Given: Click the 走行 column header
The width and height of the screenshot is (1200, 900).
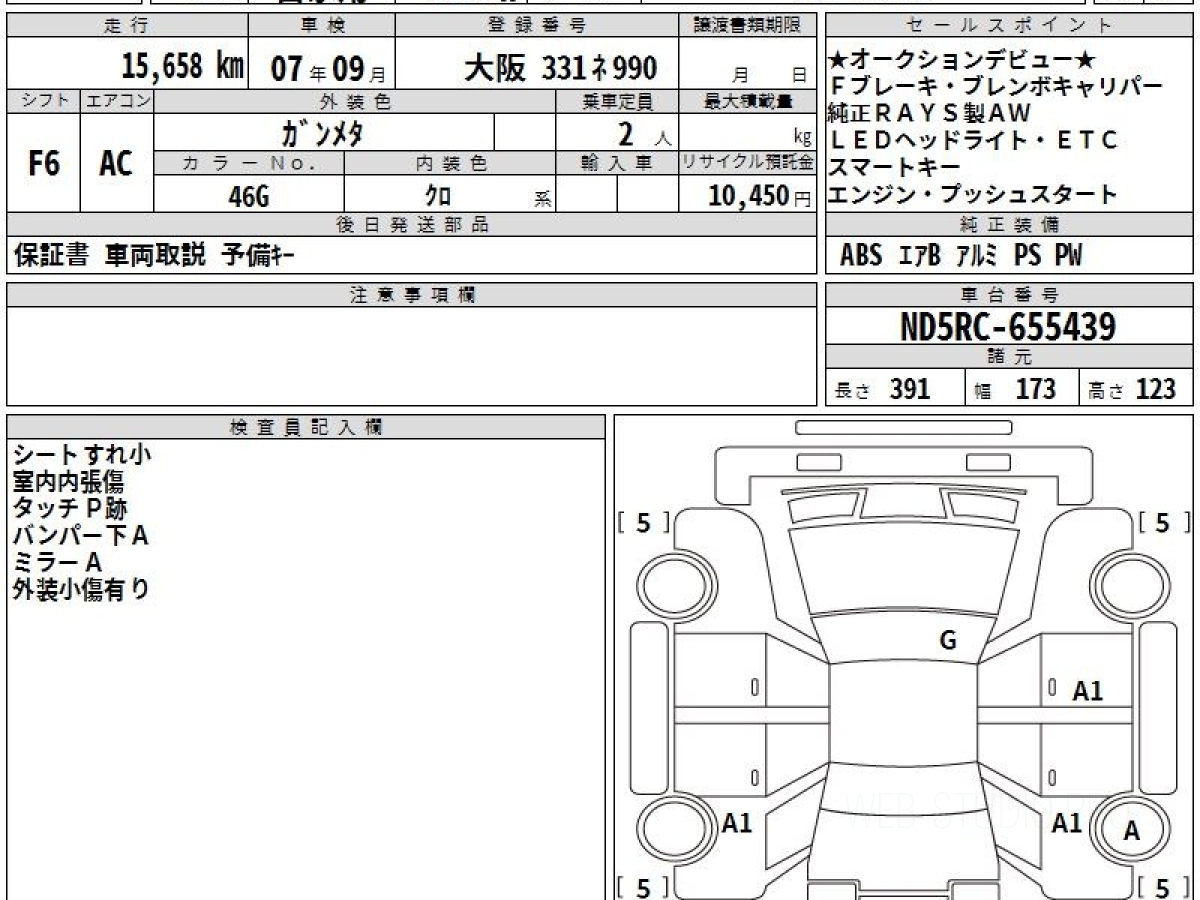Looking at the screenshot, I should [x=126, y=26].
